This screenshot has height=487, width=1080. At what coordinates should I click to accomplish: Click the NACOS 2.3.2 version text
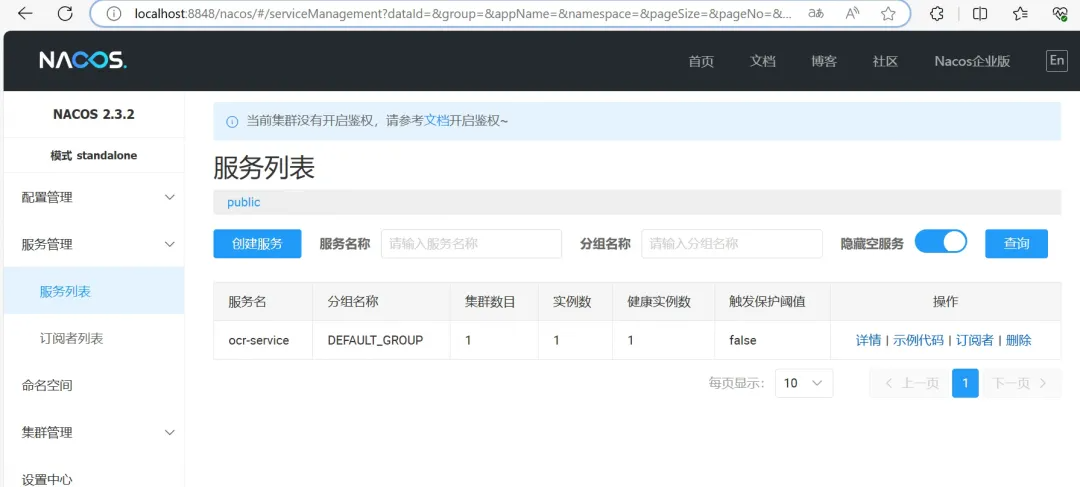coord(94,114)
